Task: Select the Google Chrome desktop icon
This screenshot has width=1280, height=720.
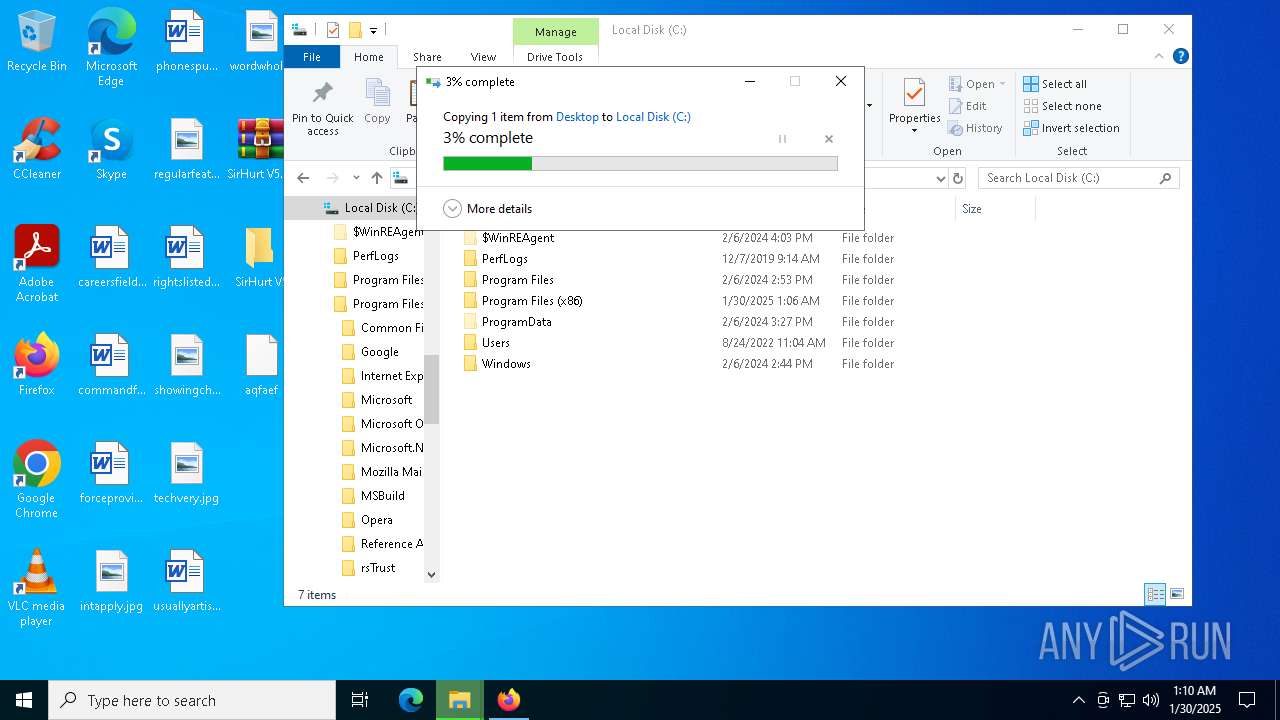Action: pyautogui.click(x=37, y=480)
